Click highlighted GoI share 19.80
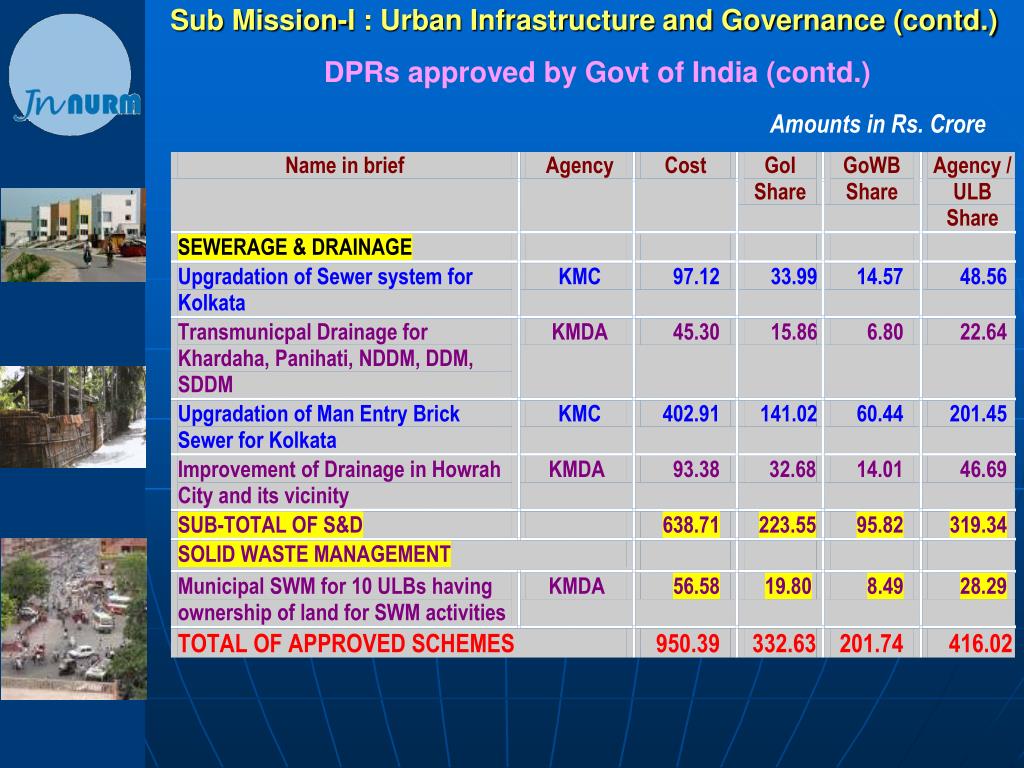This screenshot has height=768, width=1024. click(788, 586)
